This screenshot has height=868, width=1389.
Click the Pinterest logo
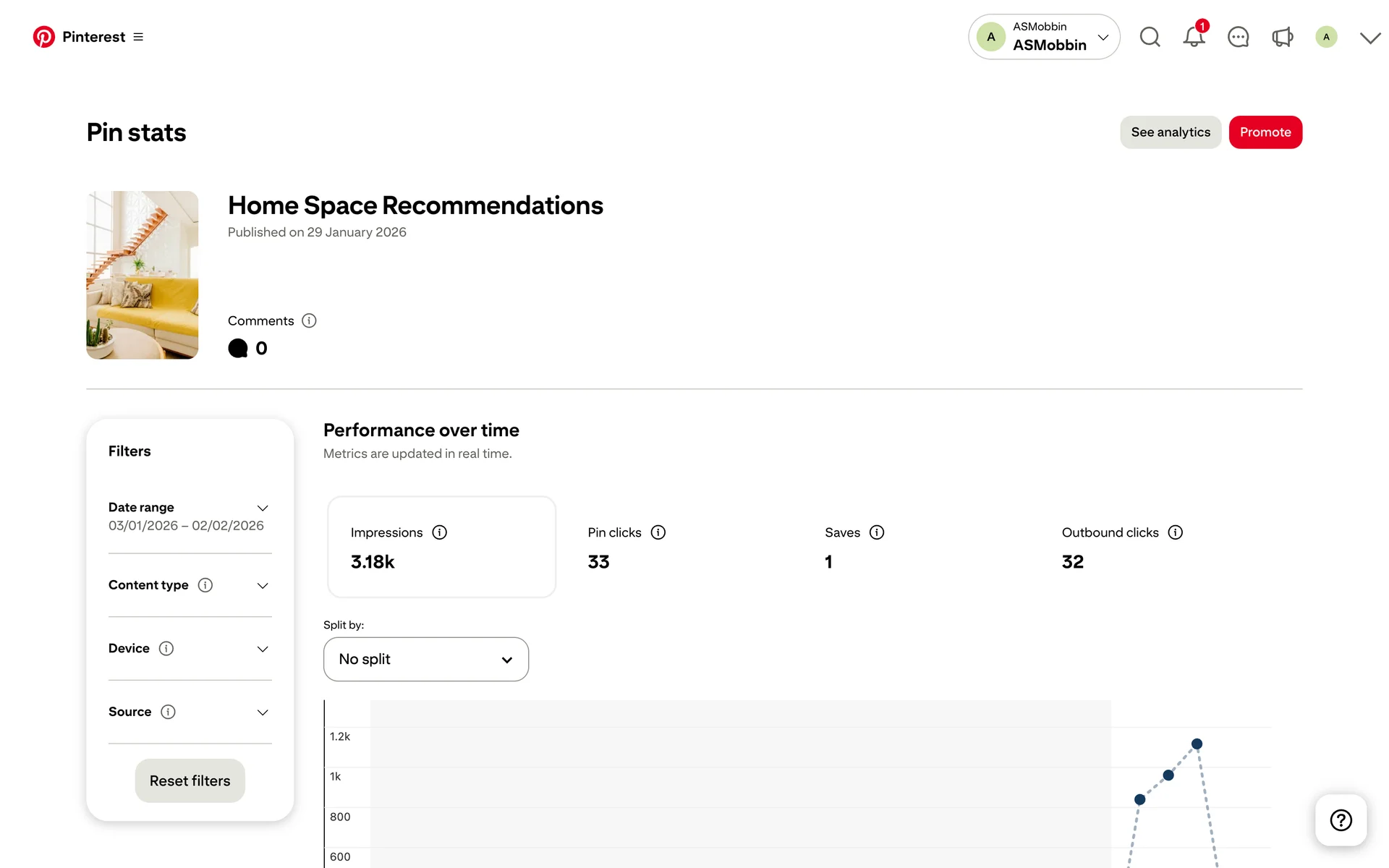(44, 37)
